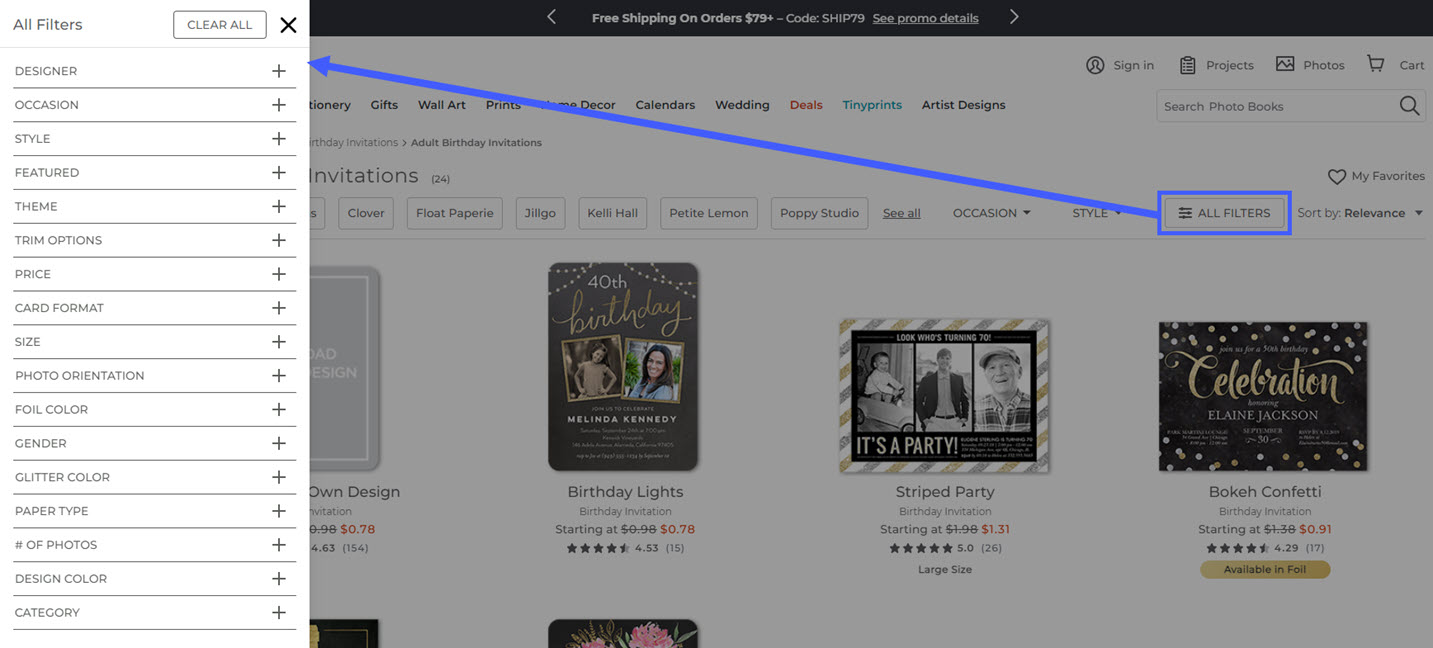The height and width of the screenshot is (648, 1433).
Task: Open the Striped Party invitation thumbnail
Action: click(945, 396)
